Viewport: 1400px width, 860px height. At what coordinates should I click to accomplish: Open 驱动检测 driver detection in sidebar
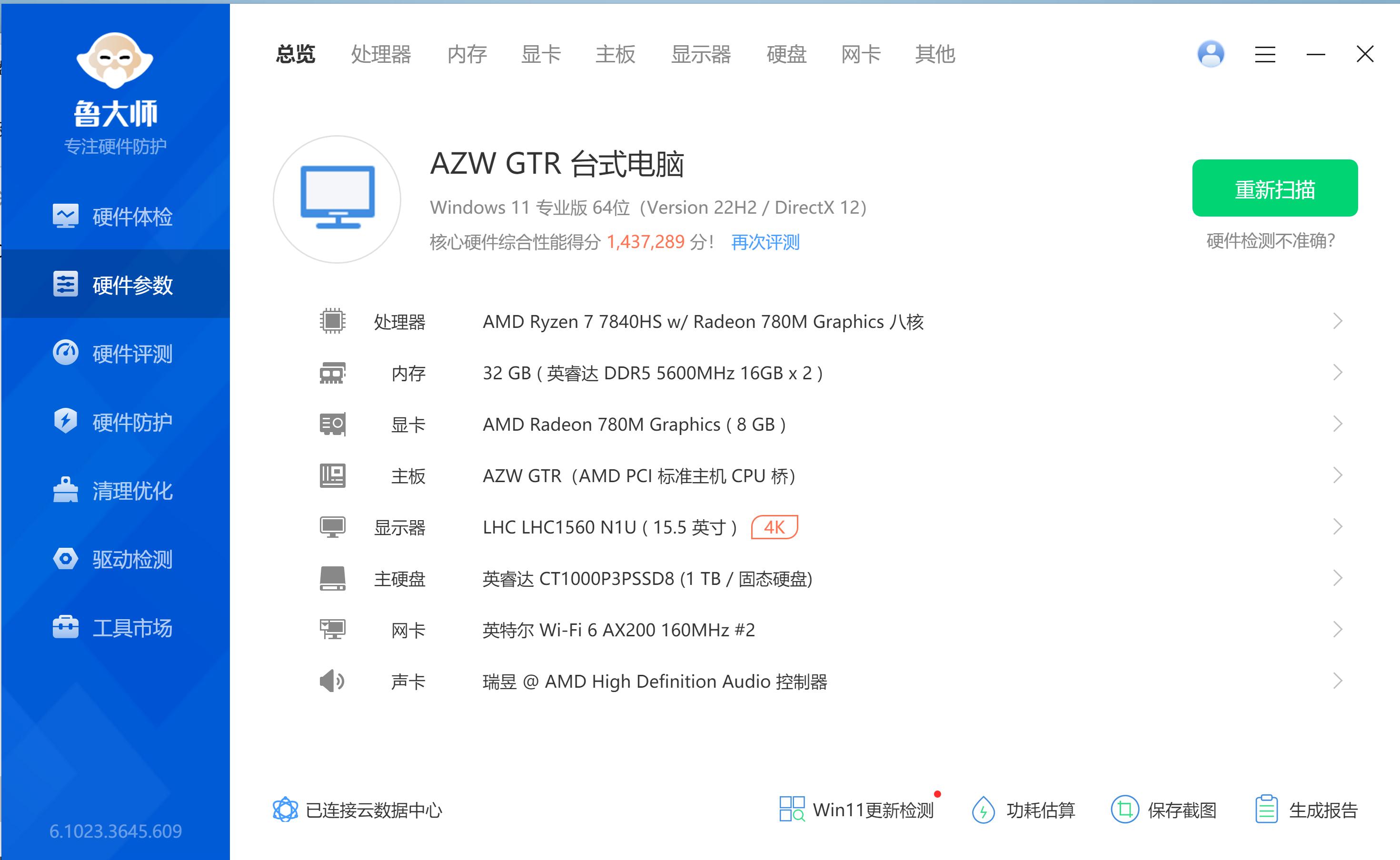click(114, 559)
